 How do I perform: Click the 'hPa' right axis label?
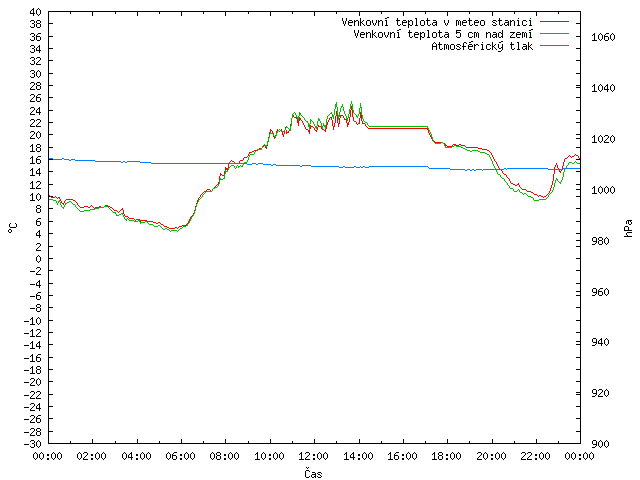628,228
